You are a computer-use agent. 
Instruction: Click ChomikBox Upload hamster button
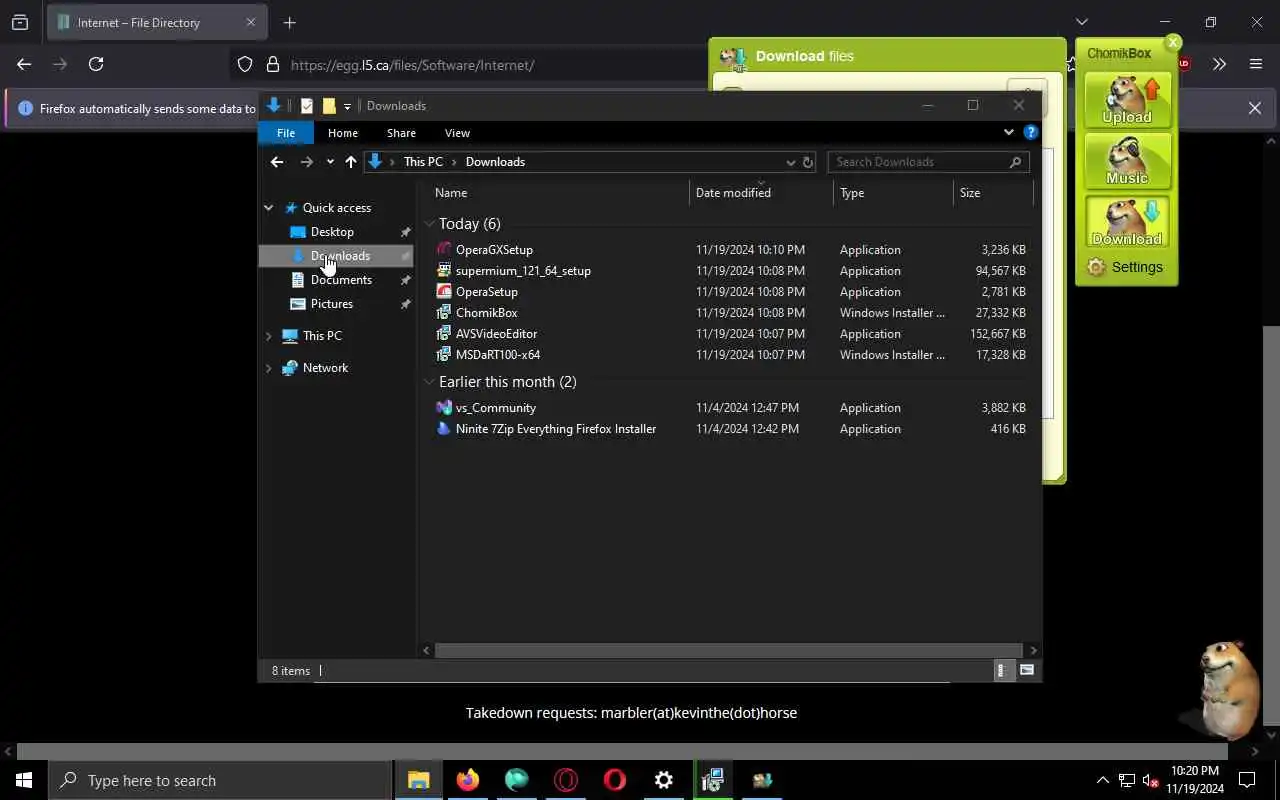point(1127,98)
